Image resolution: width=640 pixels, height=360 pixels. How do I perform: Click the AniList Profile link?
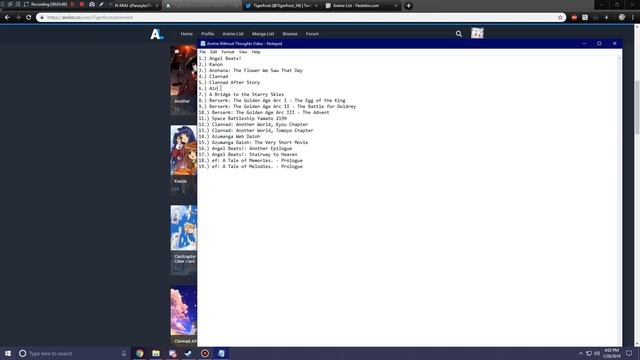[207, 34]
